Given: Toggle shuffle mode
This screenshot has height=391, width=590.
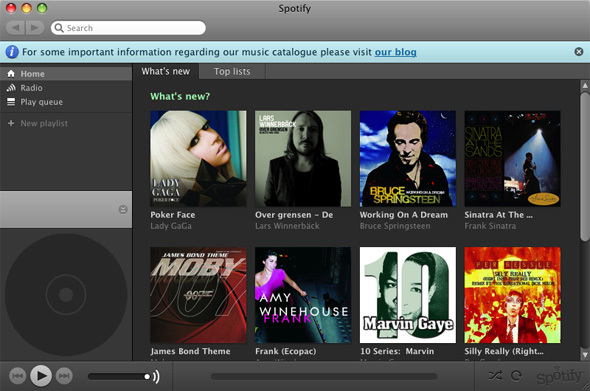Looking at the screenshot, I should 495,376.
